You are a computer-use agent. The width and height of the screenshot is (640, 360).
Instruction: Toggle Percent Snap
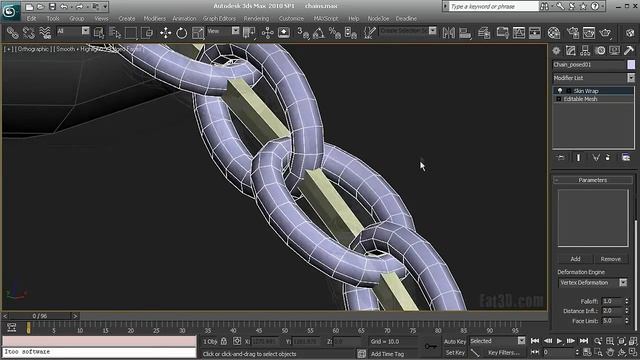point(335,33)
